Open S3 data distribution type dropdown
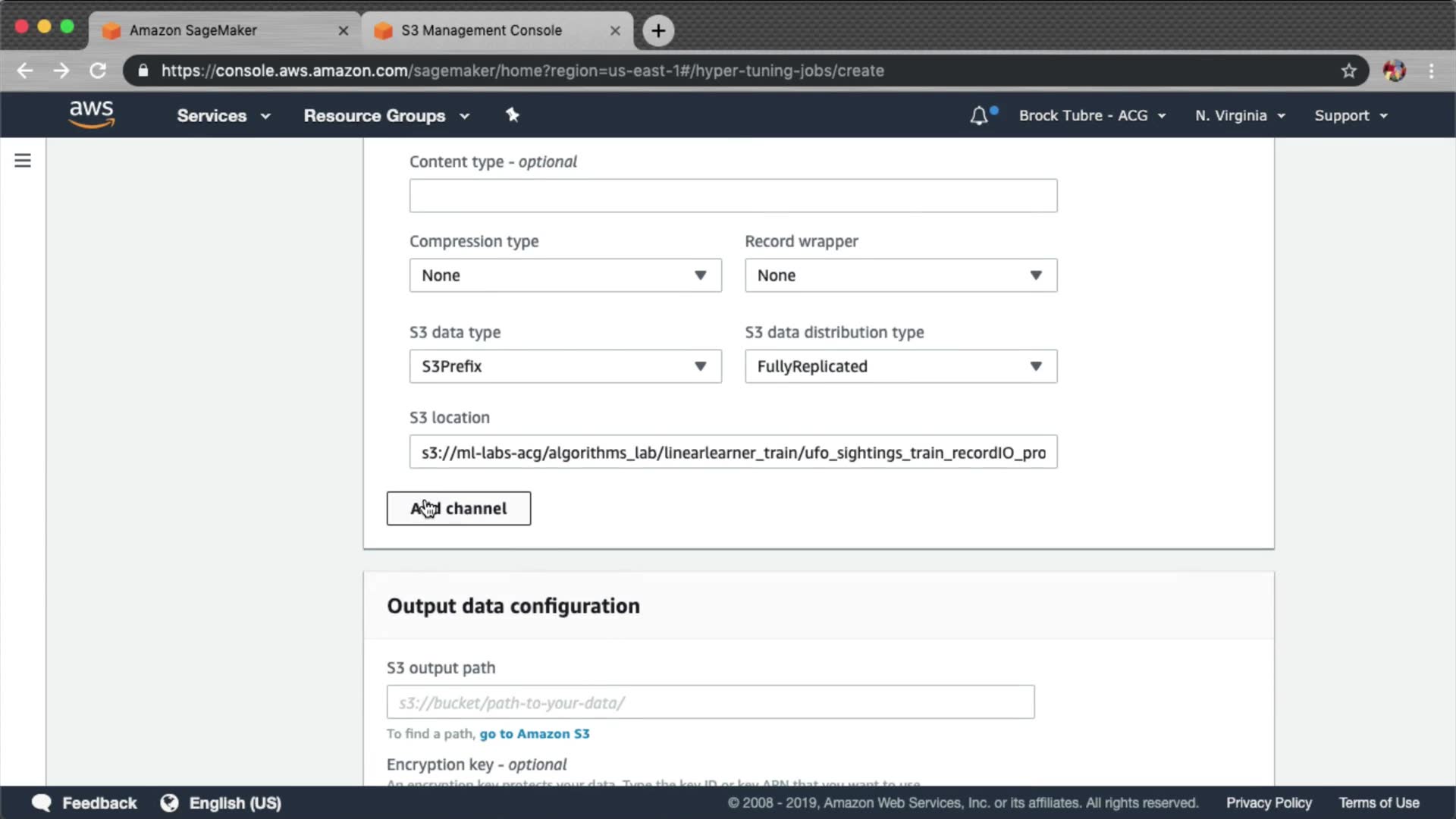The height and width of the screenshot is (819, 1456). 900,366
